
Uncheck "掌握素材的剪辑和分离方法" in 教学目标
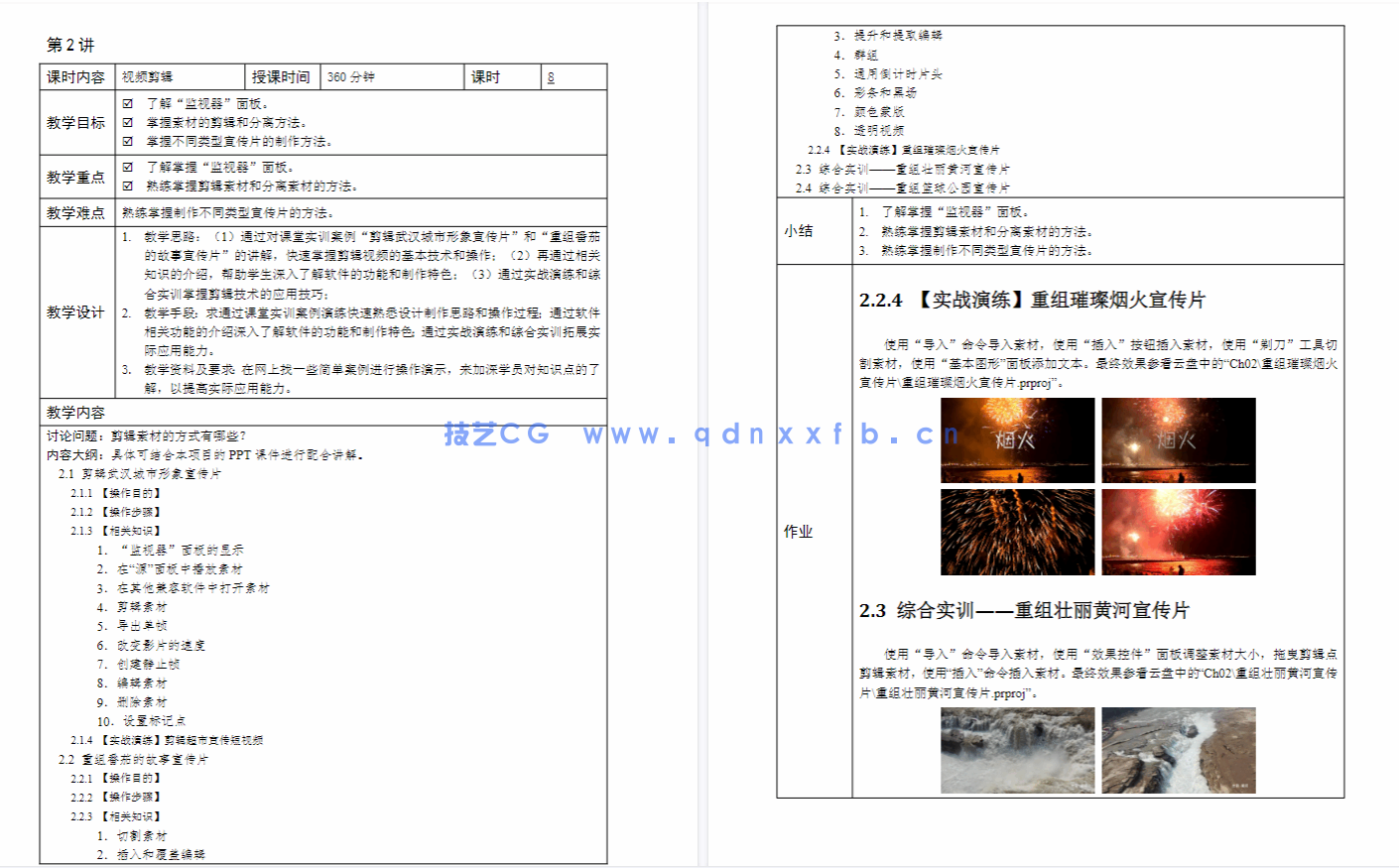pyautogui.click(x=126, y=121)
